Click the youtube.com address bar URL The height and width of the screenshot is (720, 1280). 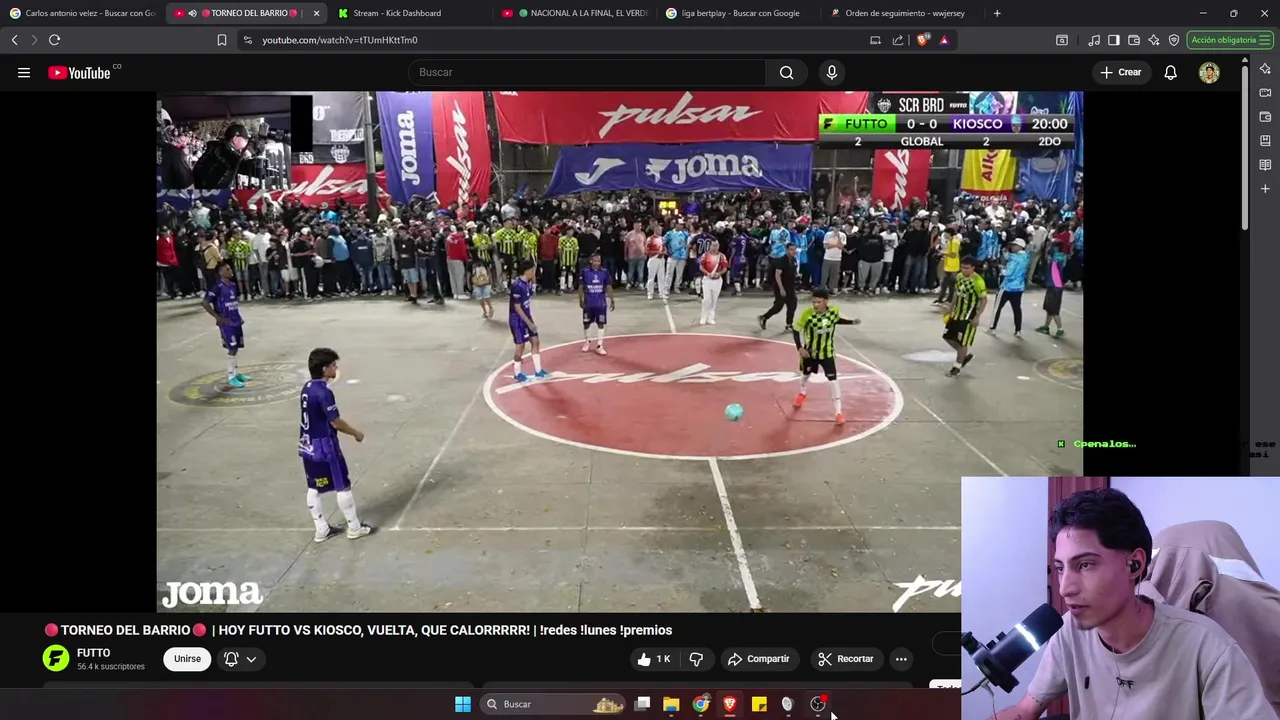pyautogui.click(x=340, y=40)
